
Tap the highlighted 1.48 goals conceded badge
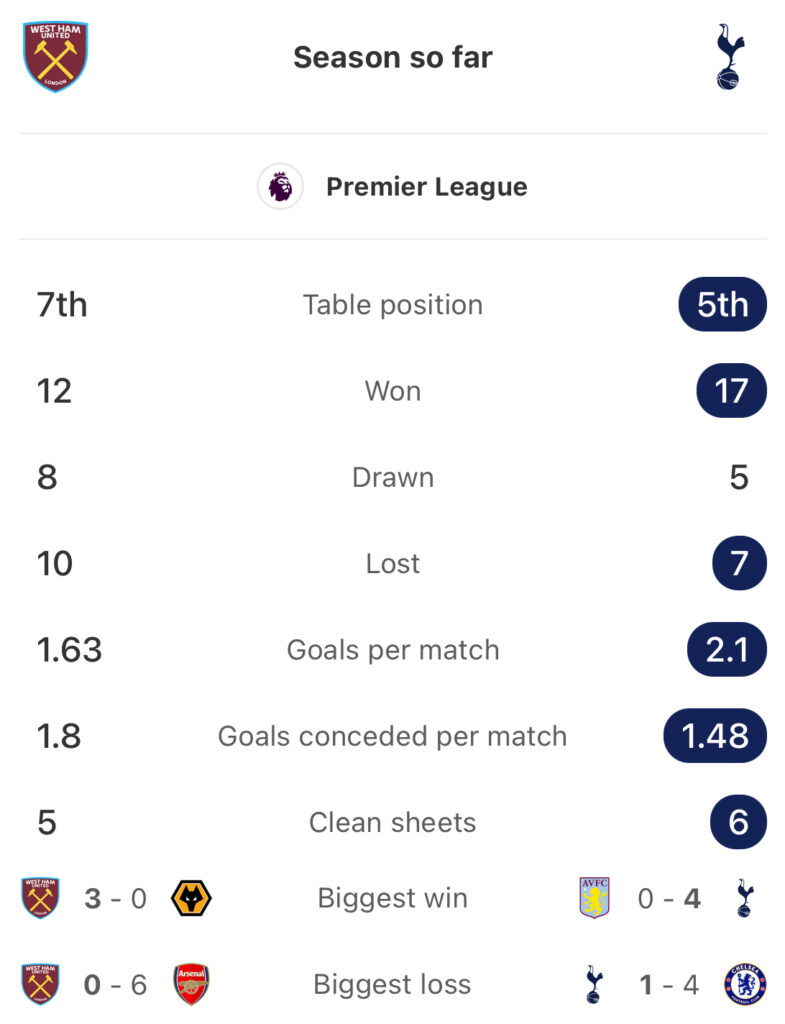(x=715, y=735)
